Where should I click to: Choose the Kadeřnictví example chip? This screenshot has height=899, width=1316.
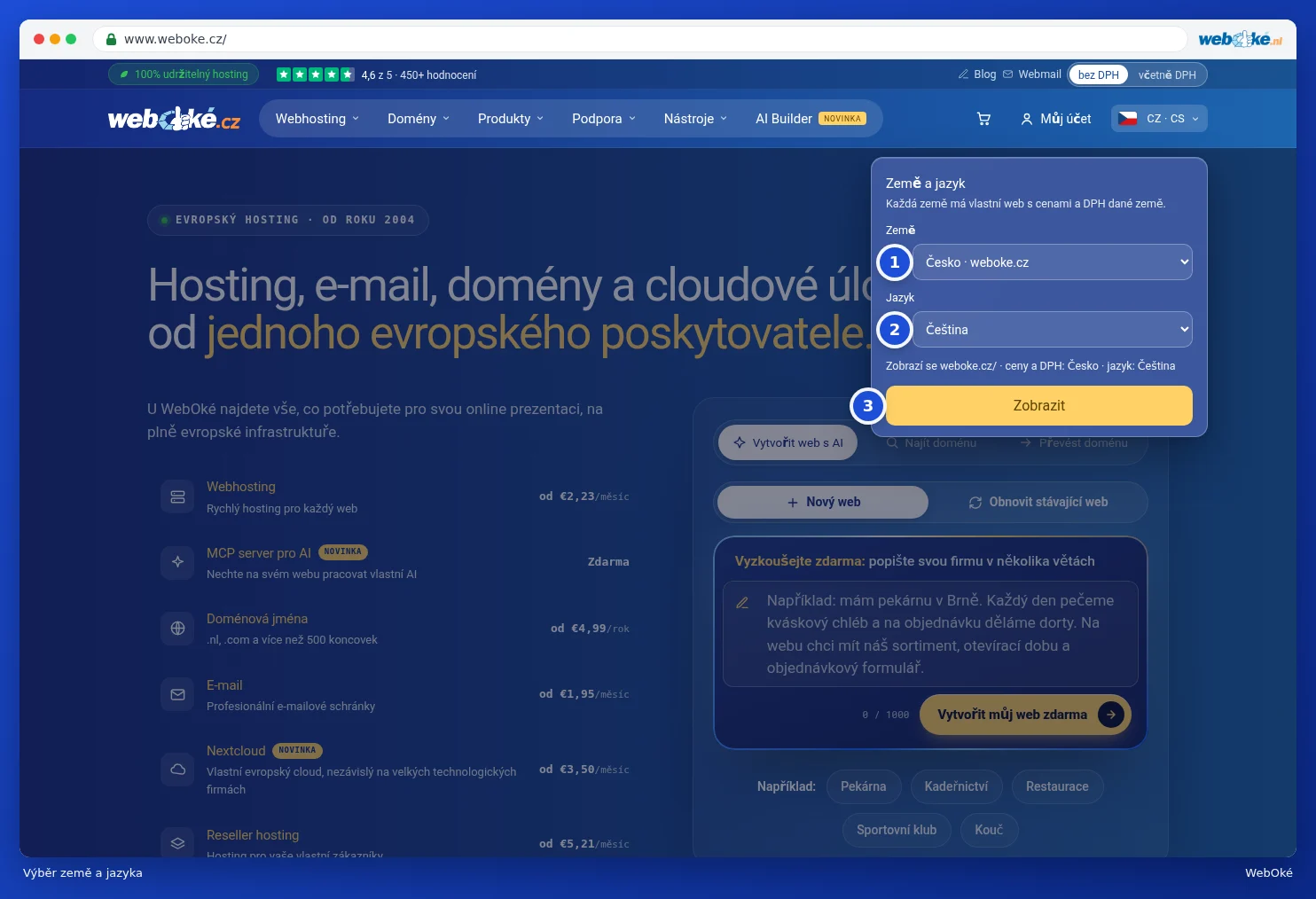[x=956, y=786]
